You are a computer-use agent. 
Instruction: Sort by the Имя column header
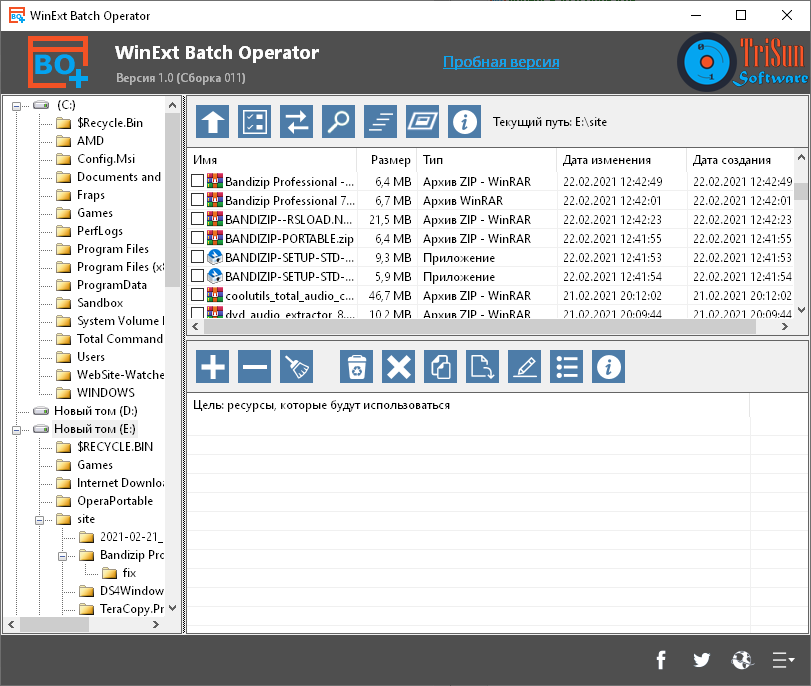click(x=272, y=160)
